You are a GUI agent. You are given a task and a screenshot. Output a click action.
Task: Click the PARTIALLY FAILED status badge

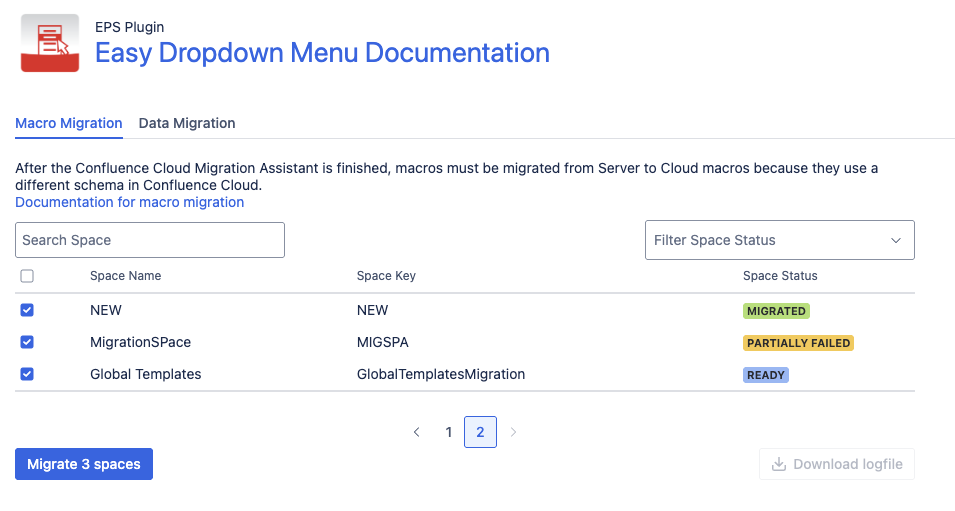click(x=798, y=343)
